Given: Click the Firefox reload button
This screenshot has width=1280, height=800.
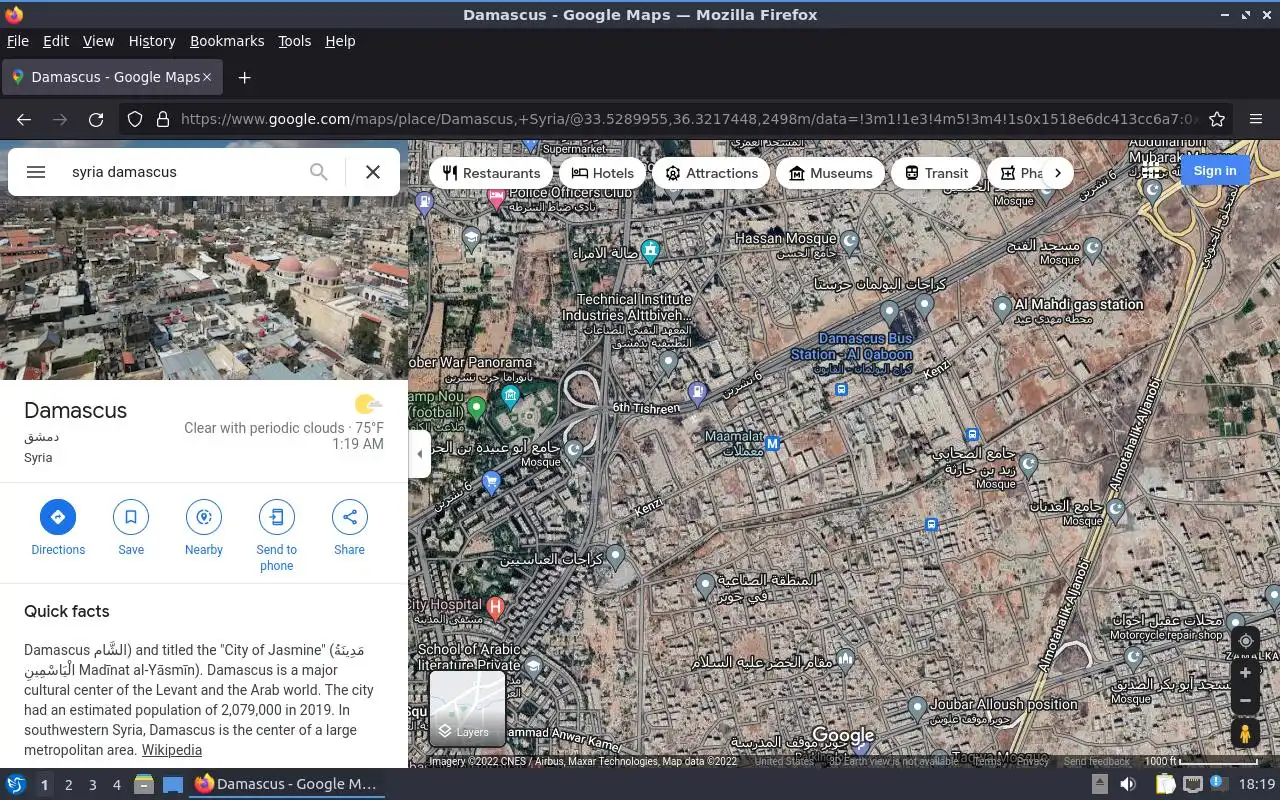Looking at the screenshot, I should [x=96, y=119].
